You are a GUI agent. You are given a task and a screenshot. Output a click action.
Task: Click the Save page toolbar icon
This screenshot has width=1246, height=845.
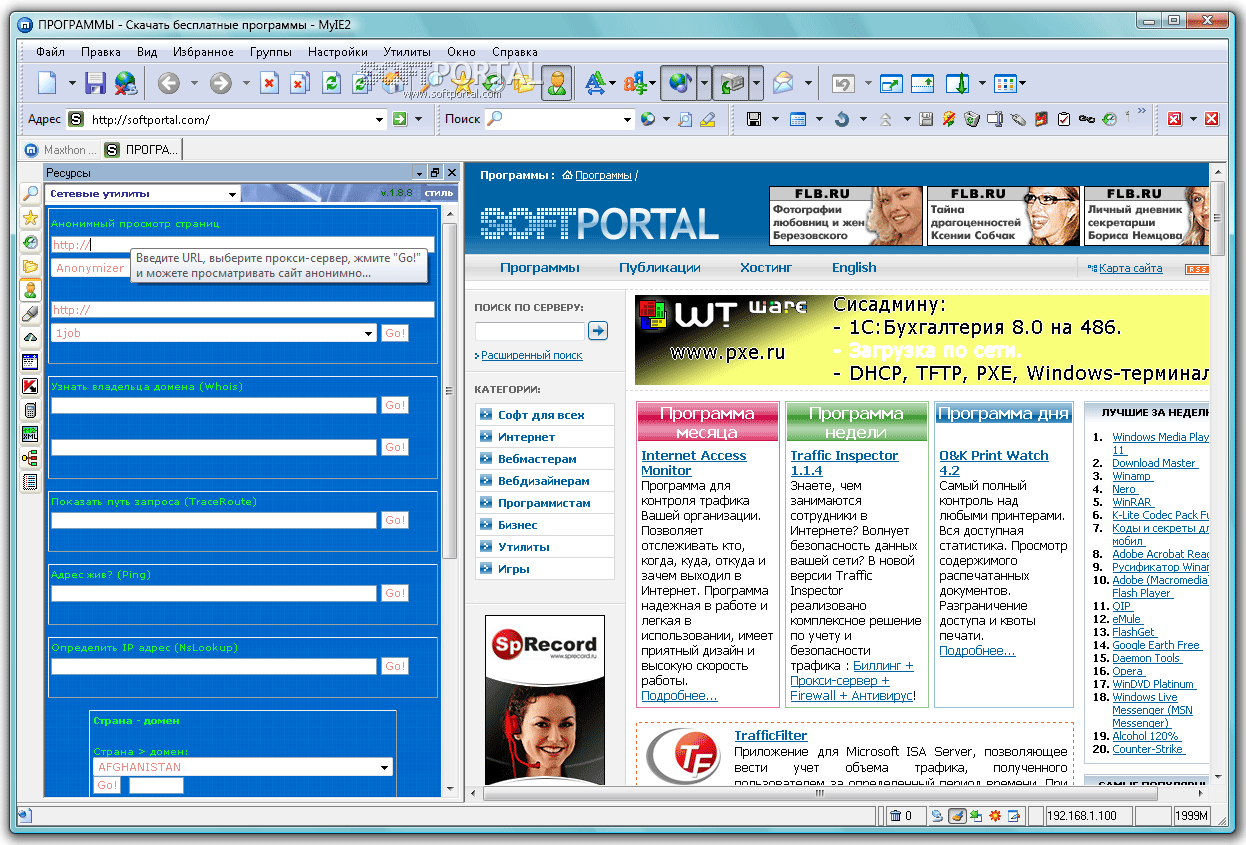coord(95,83)
